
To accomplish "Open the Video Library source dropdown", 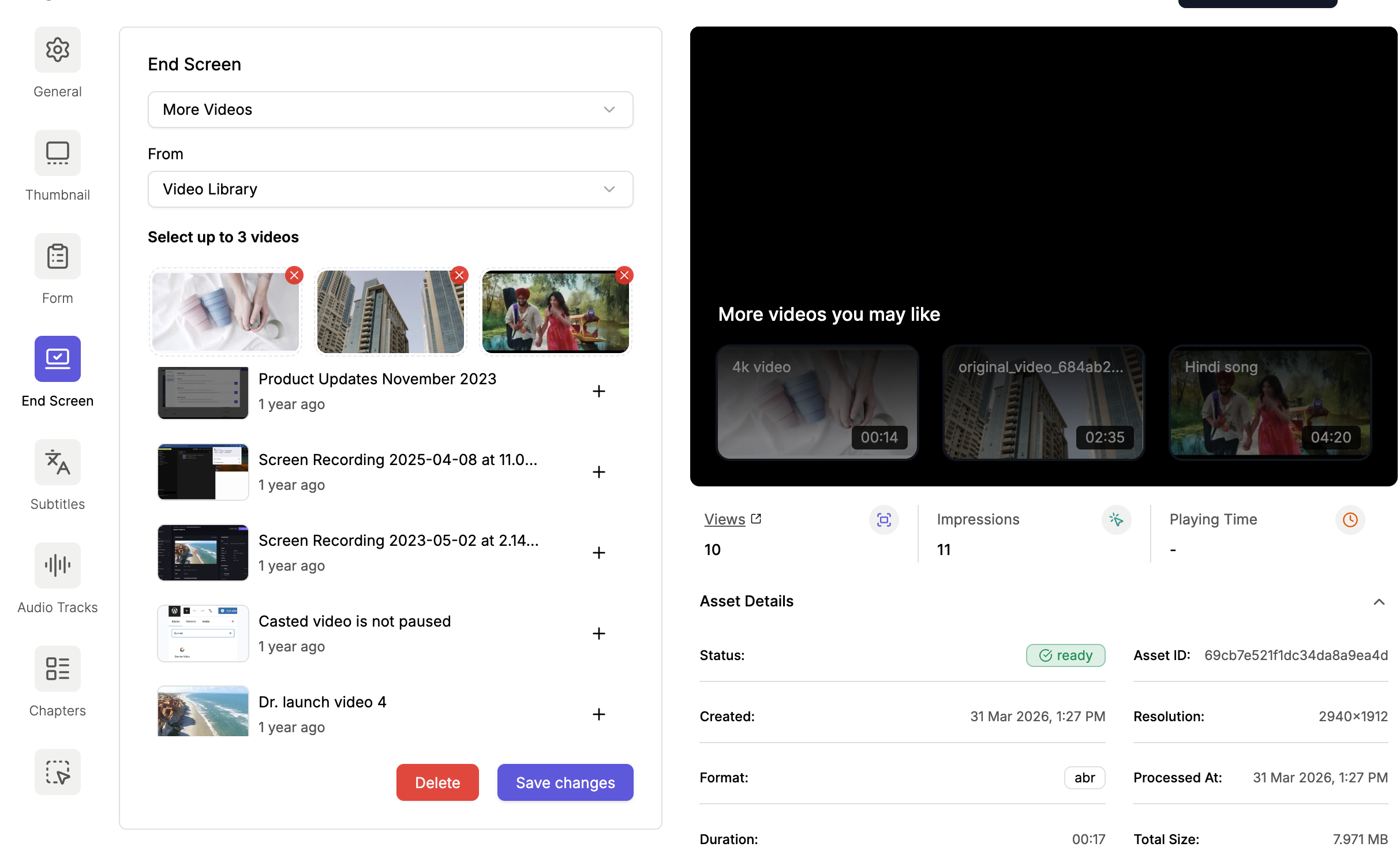I will (x=390, y=189).
